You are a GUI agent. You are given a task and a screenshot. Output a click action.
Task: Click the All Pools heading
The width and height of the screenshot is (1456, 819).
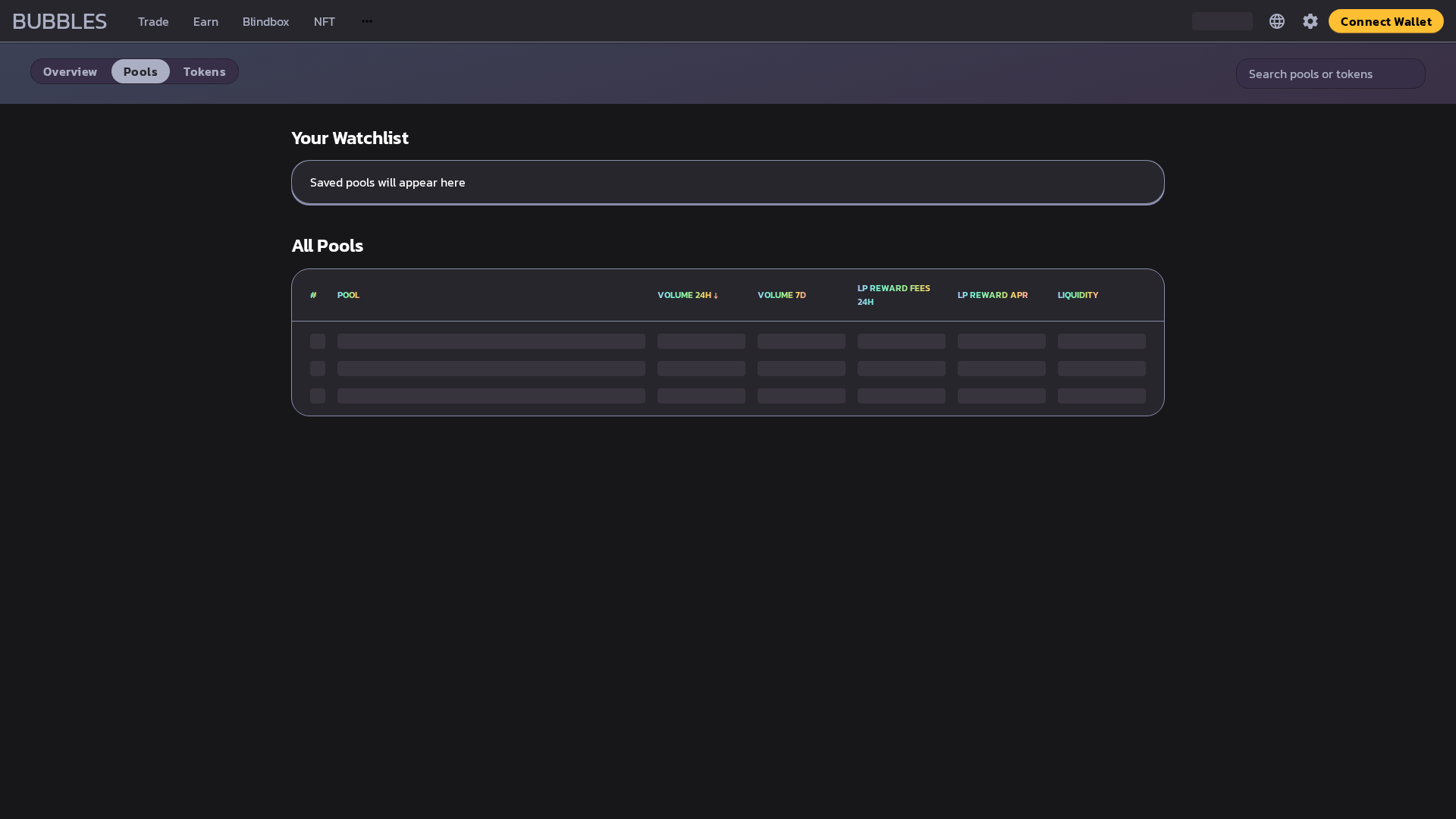point(328,246)
